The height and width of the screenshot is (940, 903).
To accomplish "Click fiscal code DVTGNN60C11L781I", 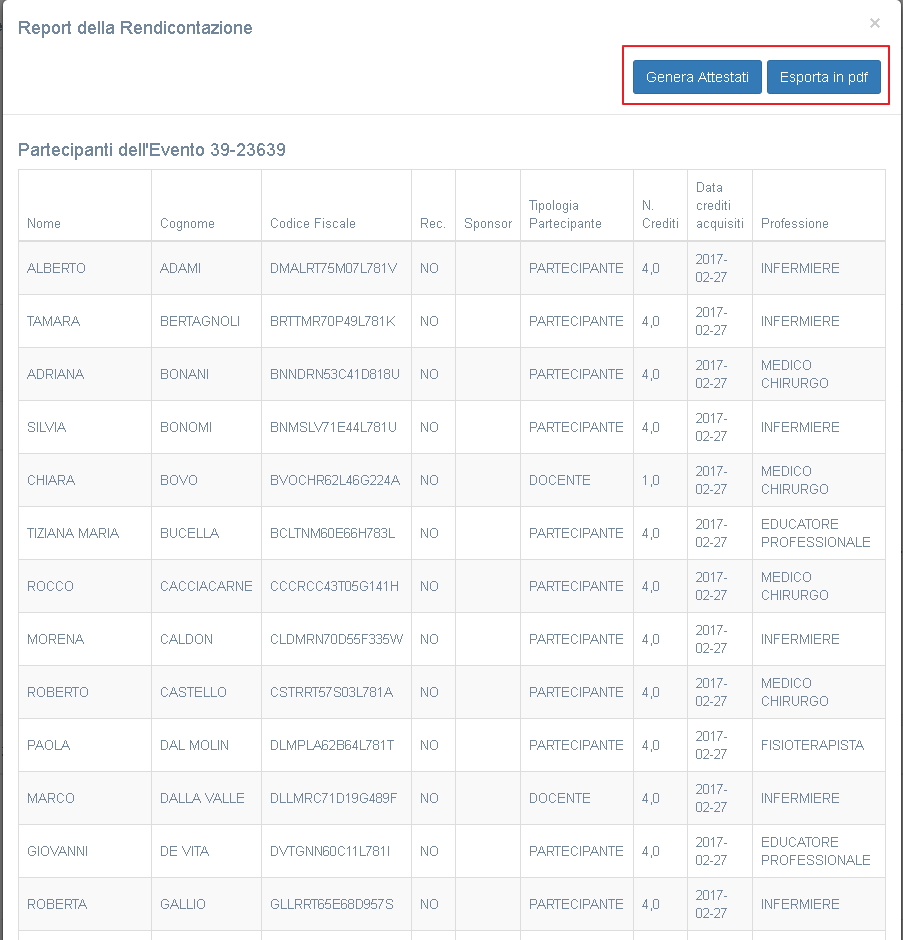I will coord(330,851).
